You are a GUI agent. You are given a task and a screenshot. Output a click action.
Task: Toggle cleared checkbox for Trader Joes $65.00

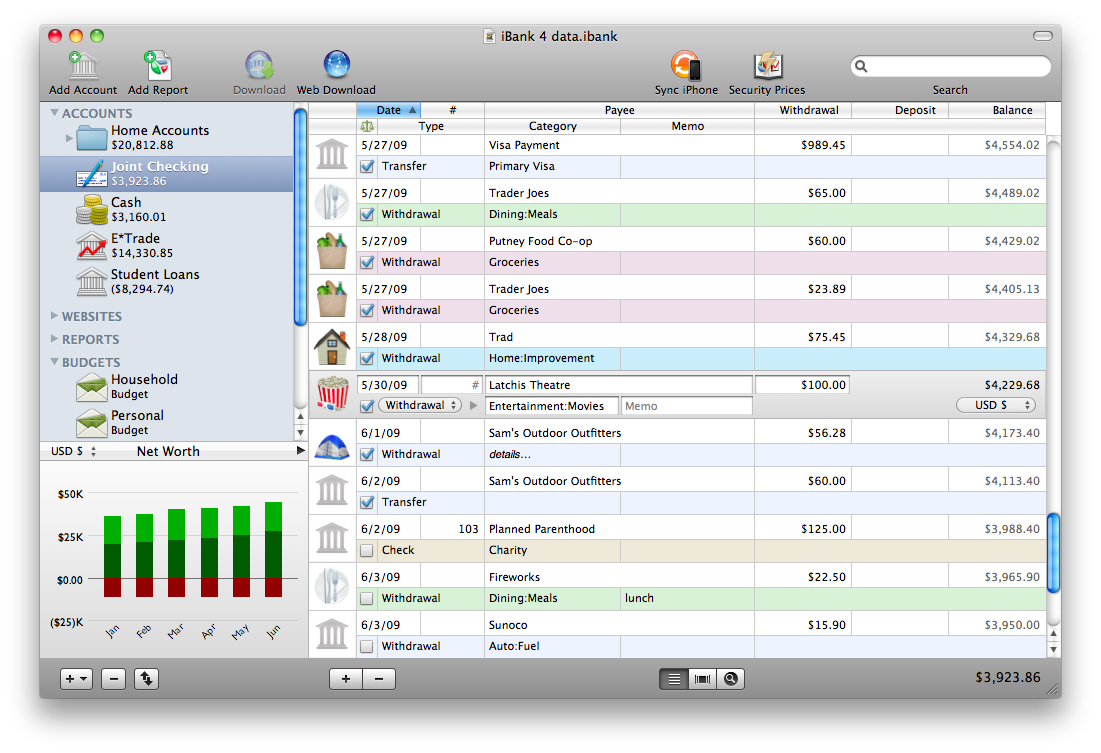click(367, 214)
